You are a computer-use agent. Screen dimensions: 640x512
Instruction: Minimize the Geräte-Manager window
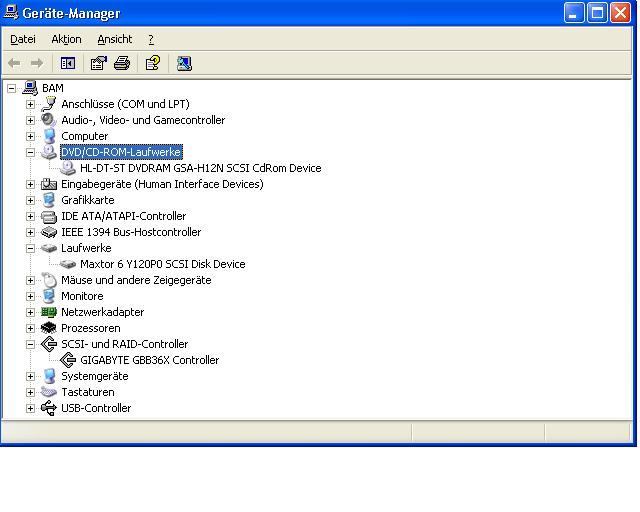(x=574, y=13)
